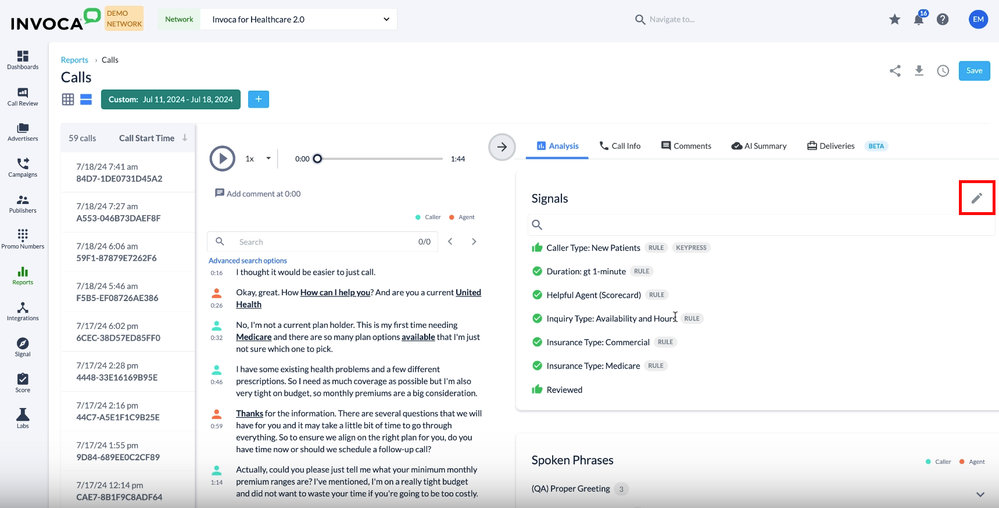999x508 pixels.
Task: Click the Save button
Action: [974, 71]
